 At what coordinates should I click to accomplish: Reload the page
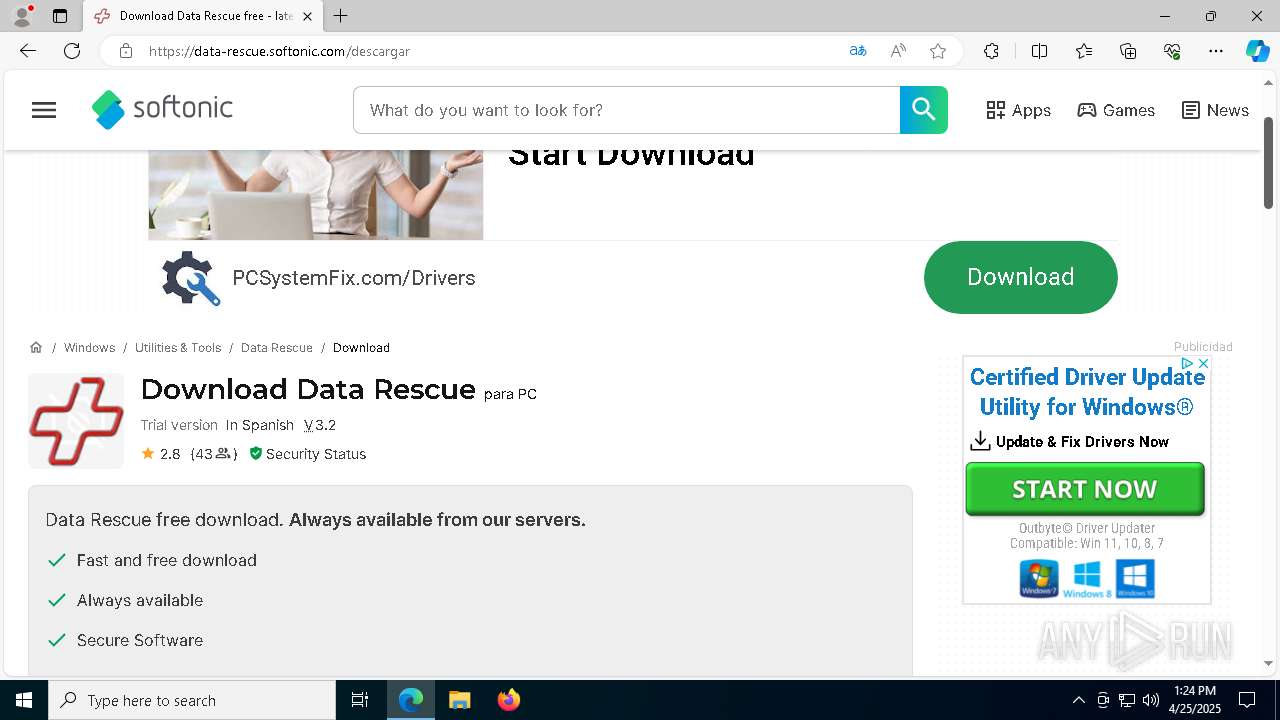click(x=72, y=51)
